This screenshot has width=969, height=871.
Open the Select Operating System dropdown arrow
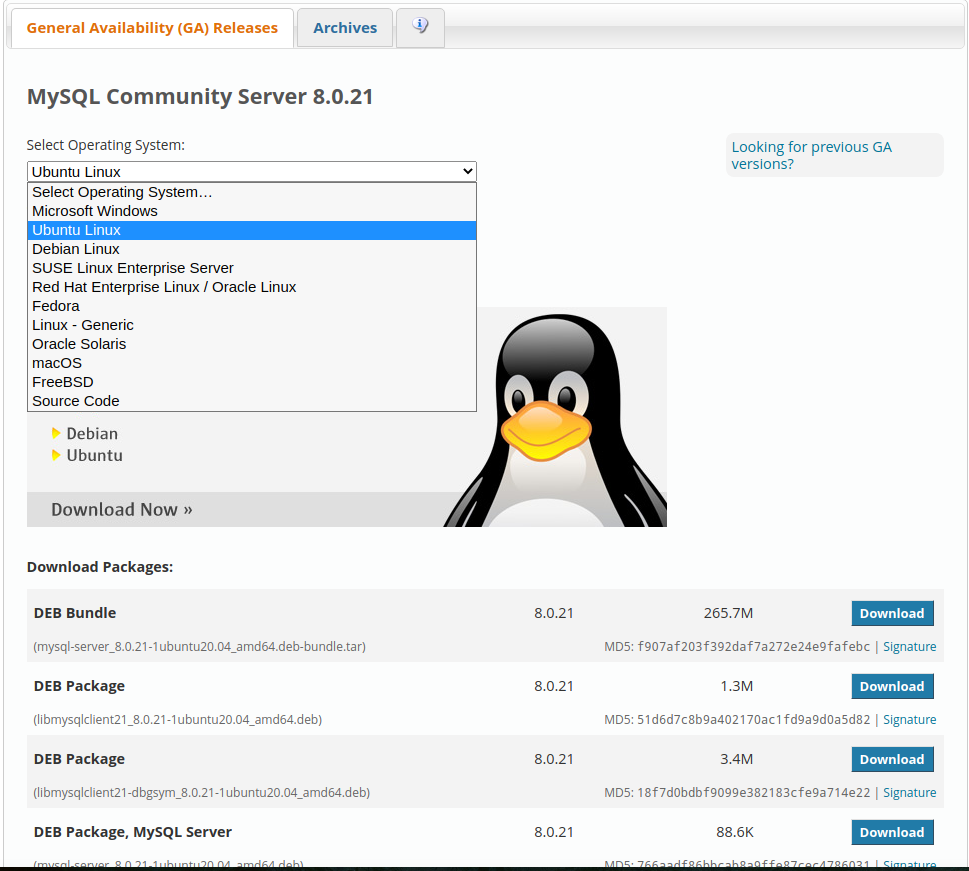467,170
